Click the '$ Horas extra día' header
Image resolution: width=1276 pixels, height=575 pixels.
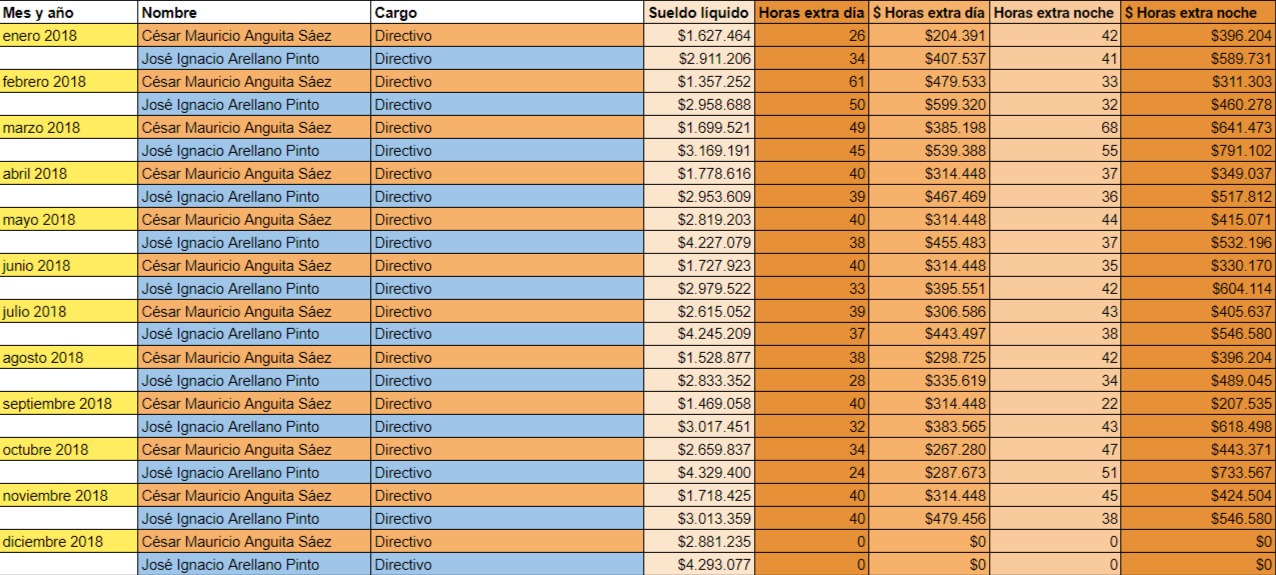929,13
